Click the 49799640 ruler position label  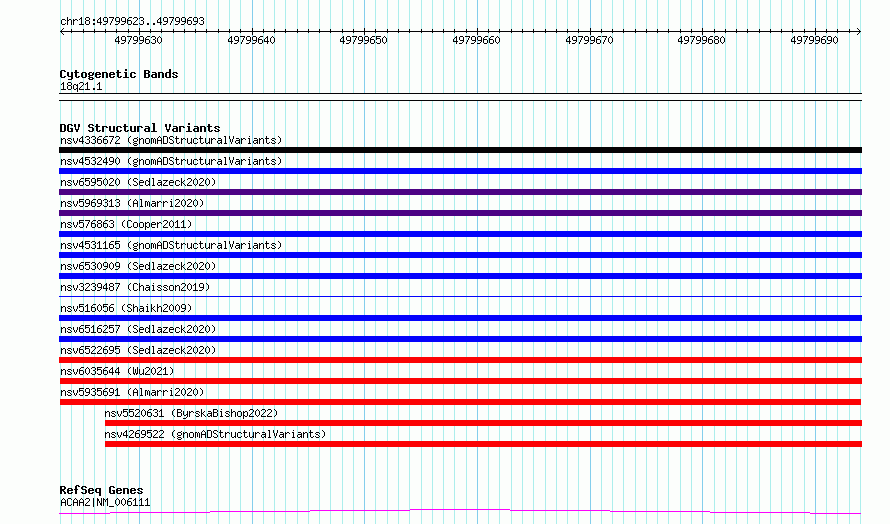coord(251,40)
